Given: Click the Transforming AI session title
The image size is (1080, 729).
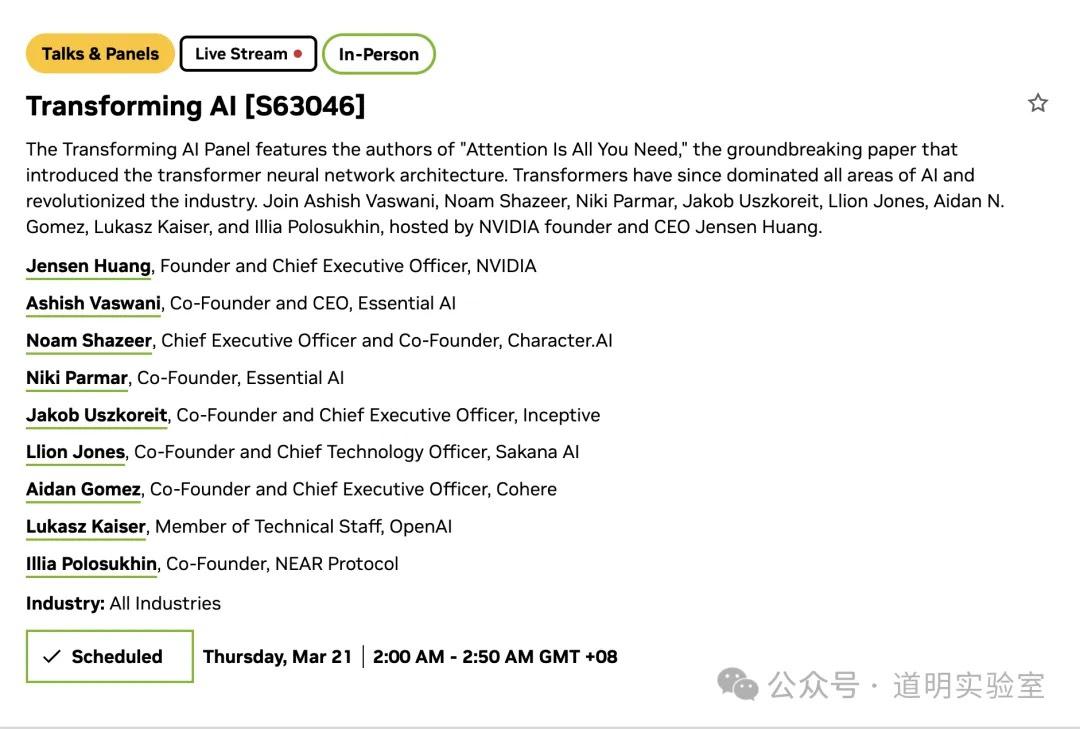Looking at the screenshot, I should click(195, 106).
